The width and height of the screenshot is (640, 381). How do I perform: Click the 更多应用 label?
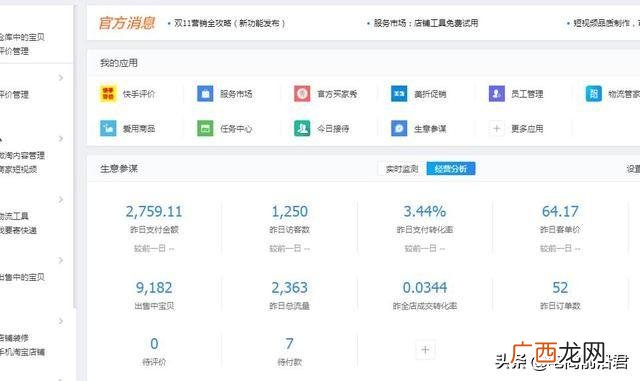[527, 129]
